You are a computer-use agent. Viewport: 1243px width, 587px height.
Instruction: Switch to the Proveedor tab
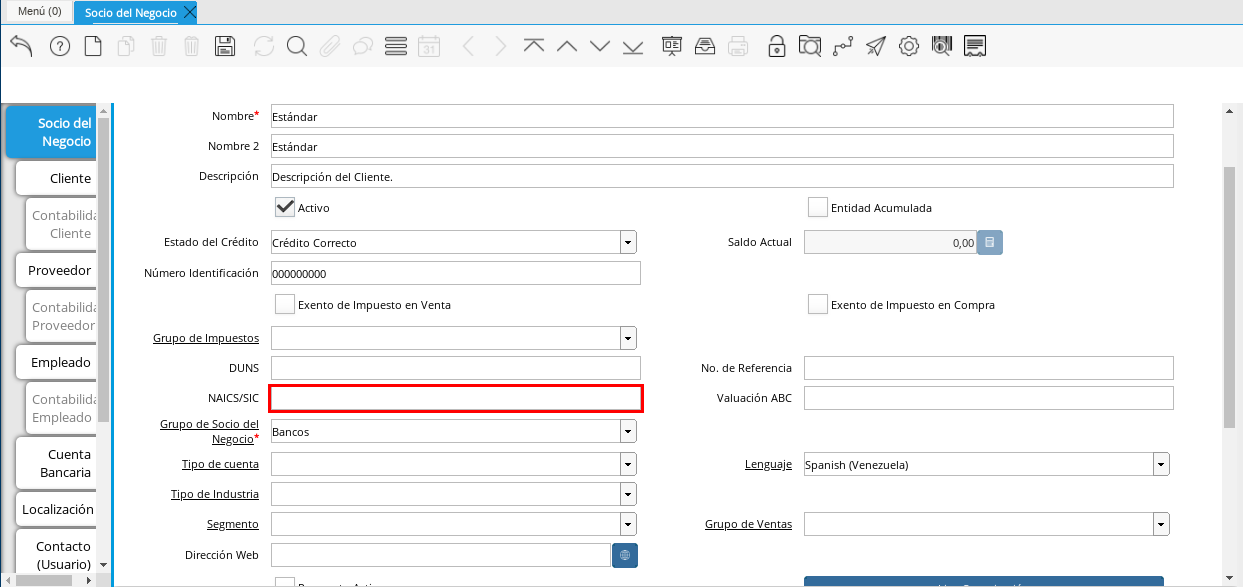(59, 270)
